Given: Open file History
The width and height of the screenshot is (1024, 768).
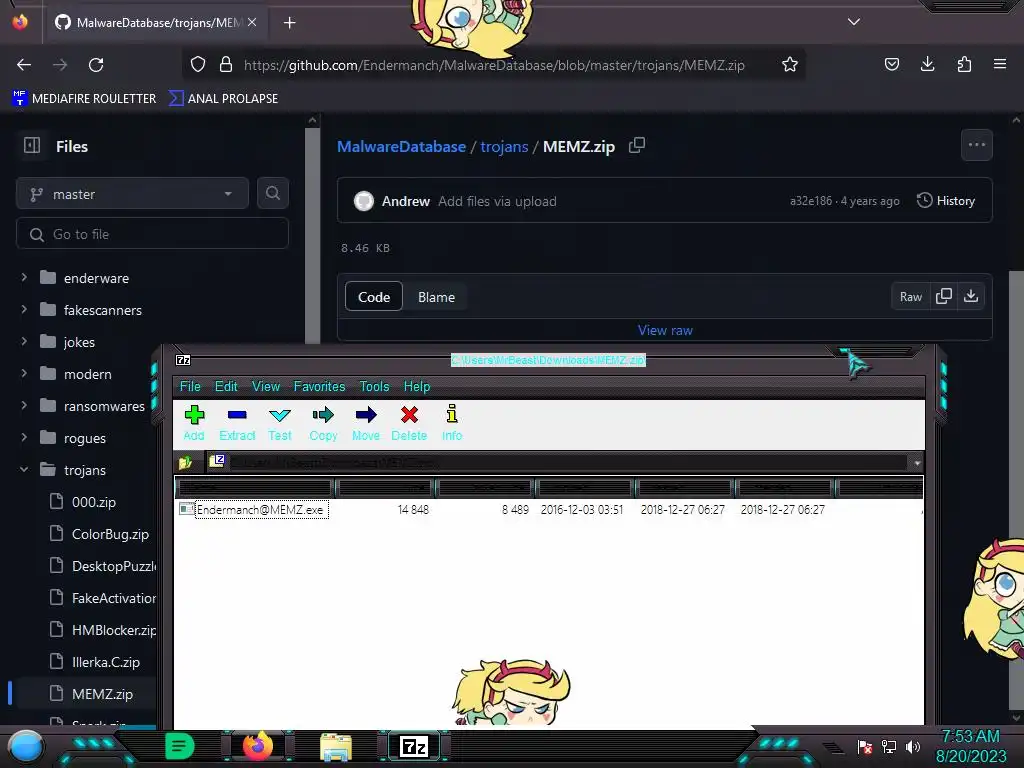Looking at the screenshot, I should pyautogui.click(x=946, y=200).
